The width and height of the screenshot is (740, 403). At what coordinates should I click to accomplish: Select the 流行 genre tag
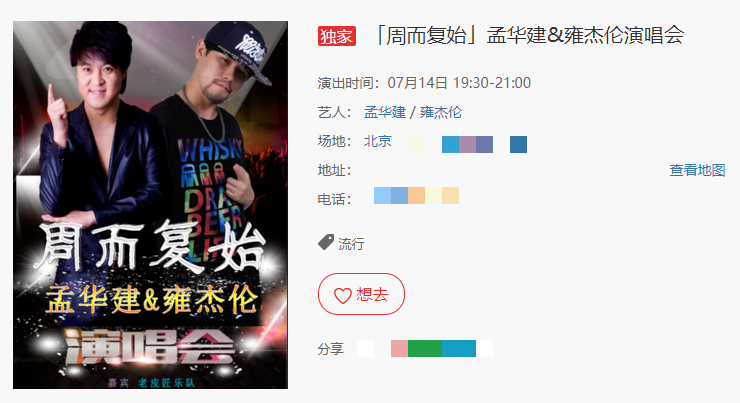click(351, 243)
